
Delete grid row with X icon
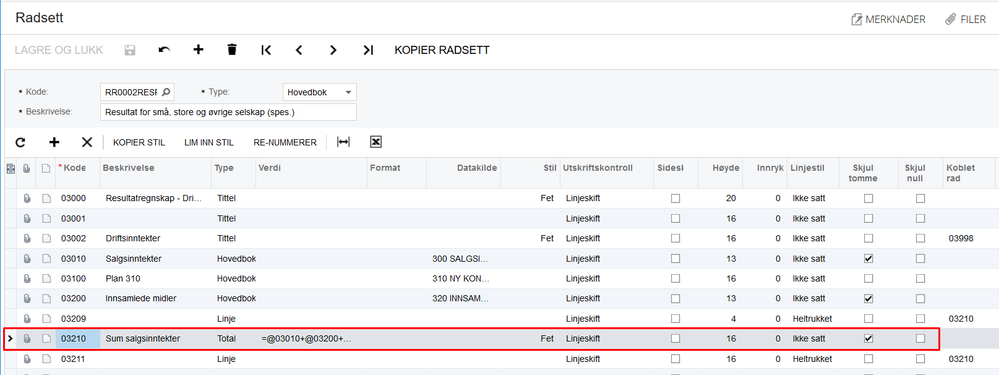click(x=87, y=142)
